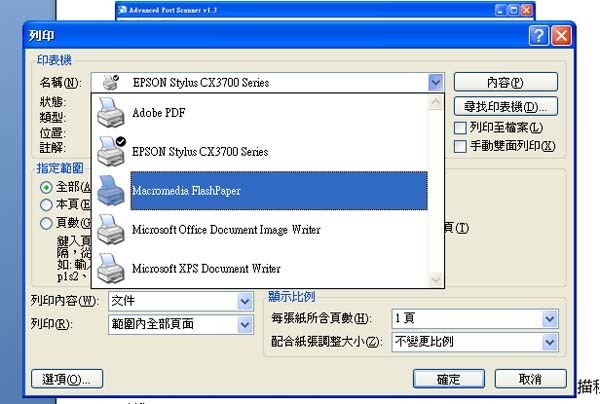The width and height of the screenshot is (600, 404).
Task: Pick Microsoft XPS Document Writer
Action: 261,269
